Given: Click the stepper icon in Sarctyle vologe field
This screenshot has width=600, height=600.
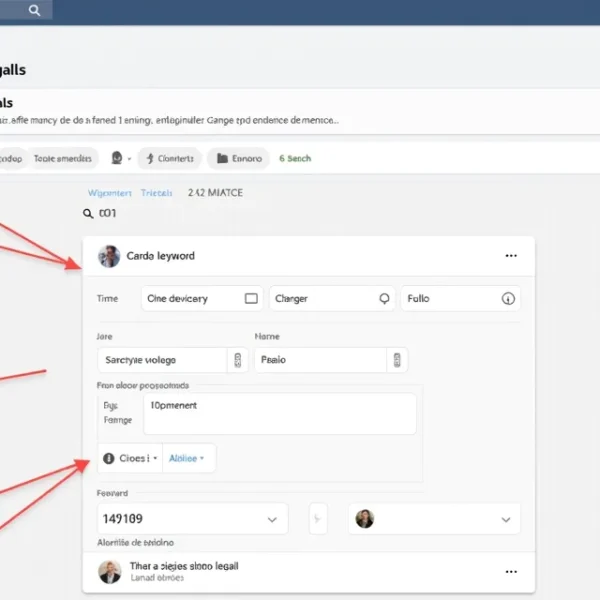Looking at the screenshot, I should (x=238, y=360).
